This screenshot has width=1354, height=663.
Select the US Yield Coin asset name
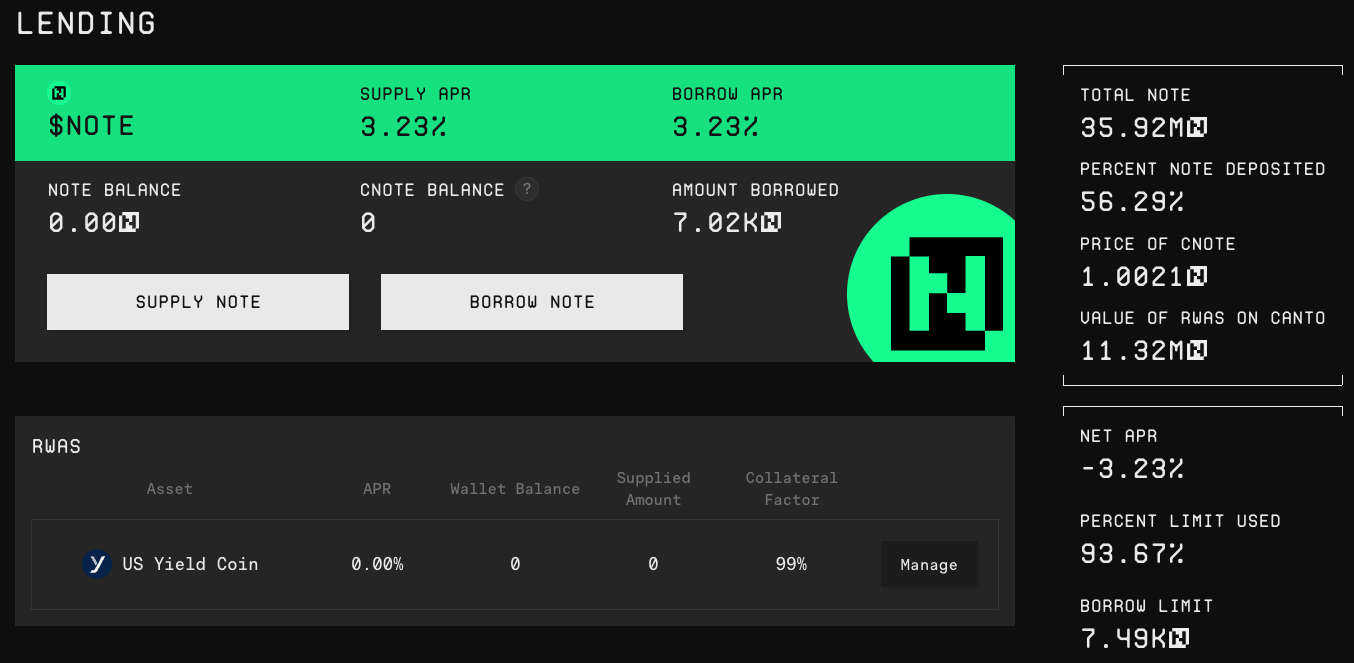coord(190,564)
